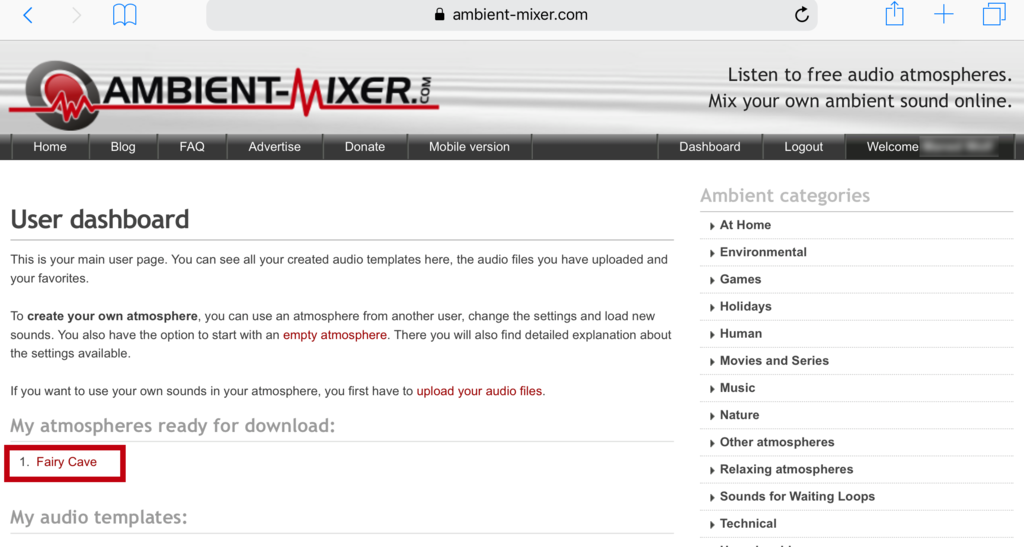The height and width of the screenshot is (547, 1024).
Task: Click 'Listen to free audio atmospheres.' tagline
Action: (869, 75)
